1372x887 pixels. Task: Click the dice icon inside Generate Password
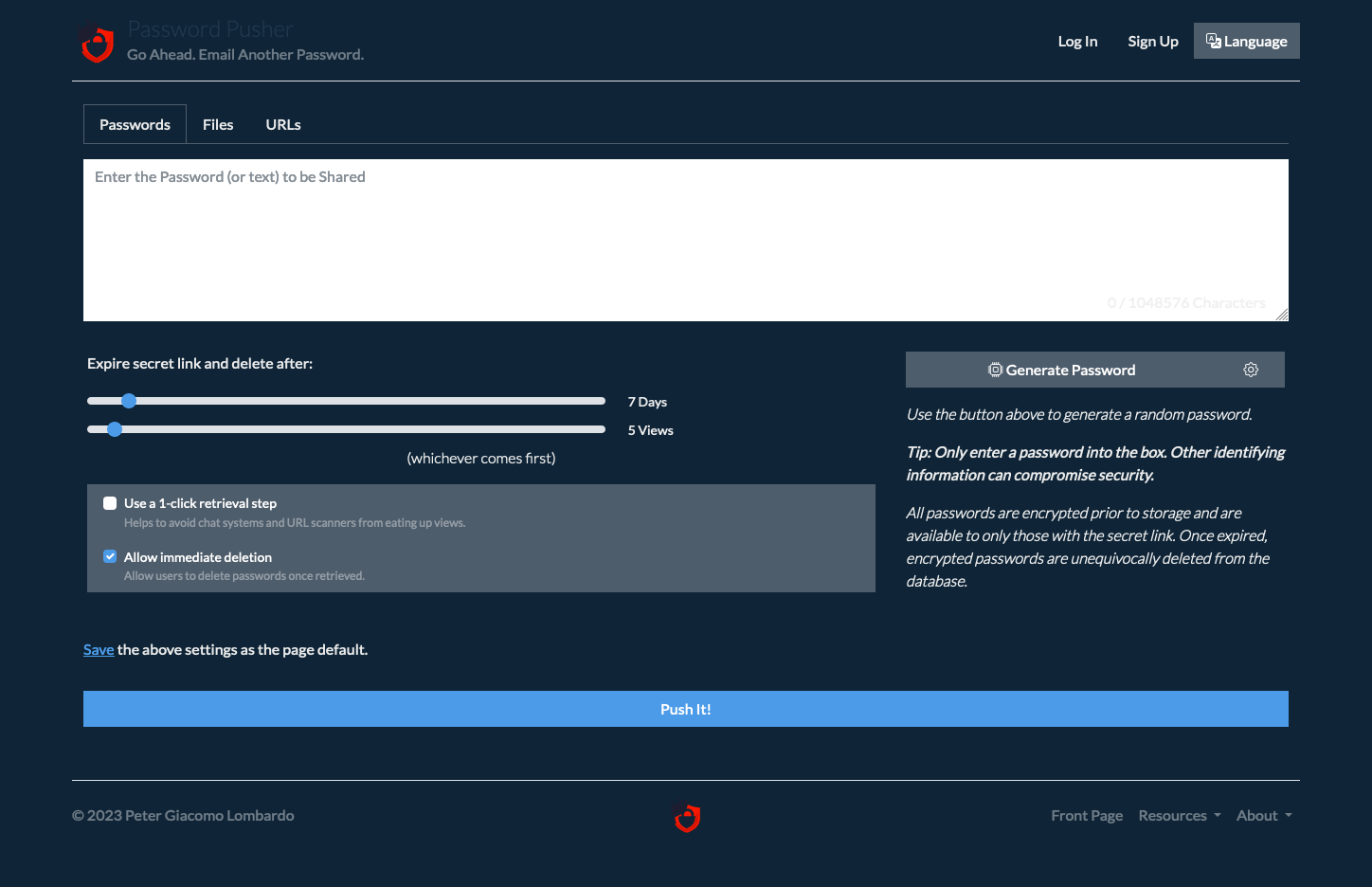pyautogui.click(x=995, y=370)
